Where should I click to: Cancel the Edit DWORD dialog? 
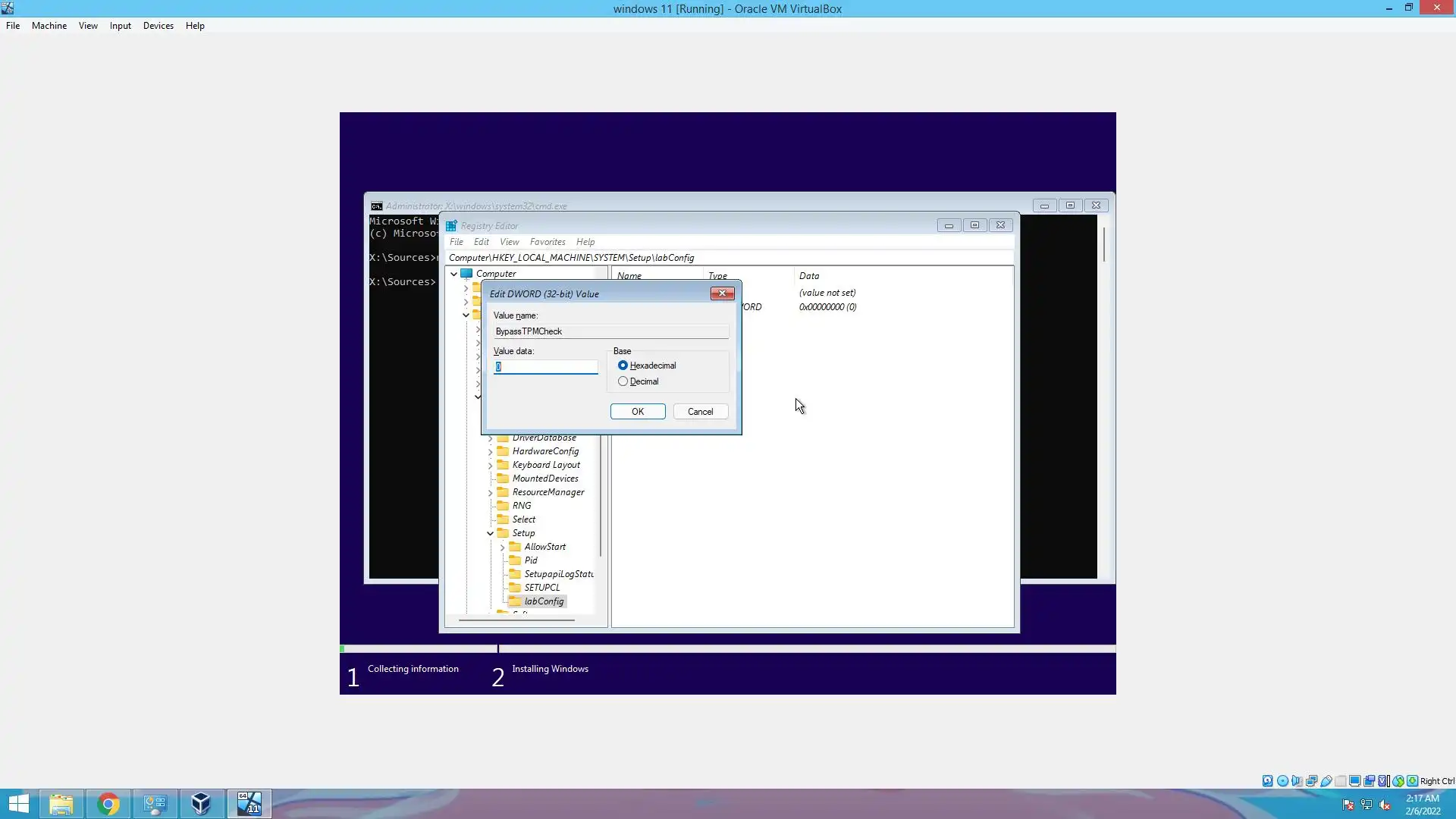coord(700,412)
